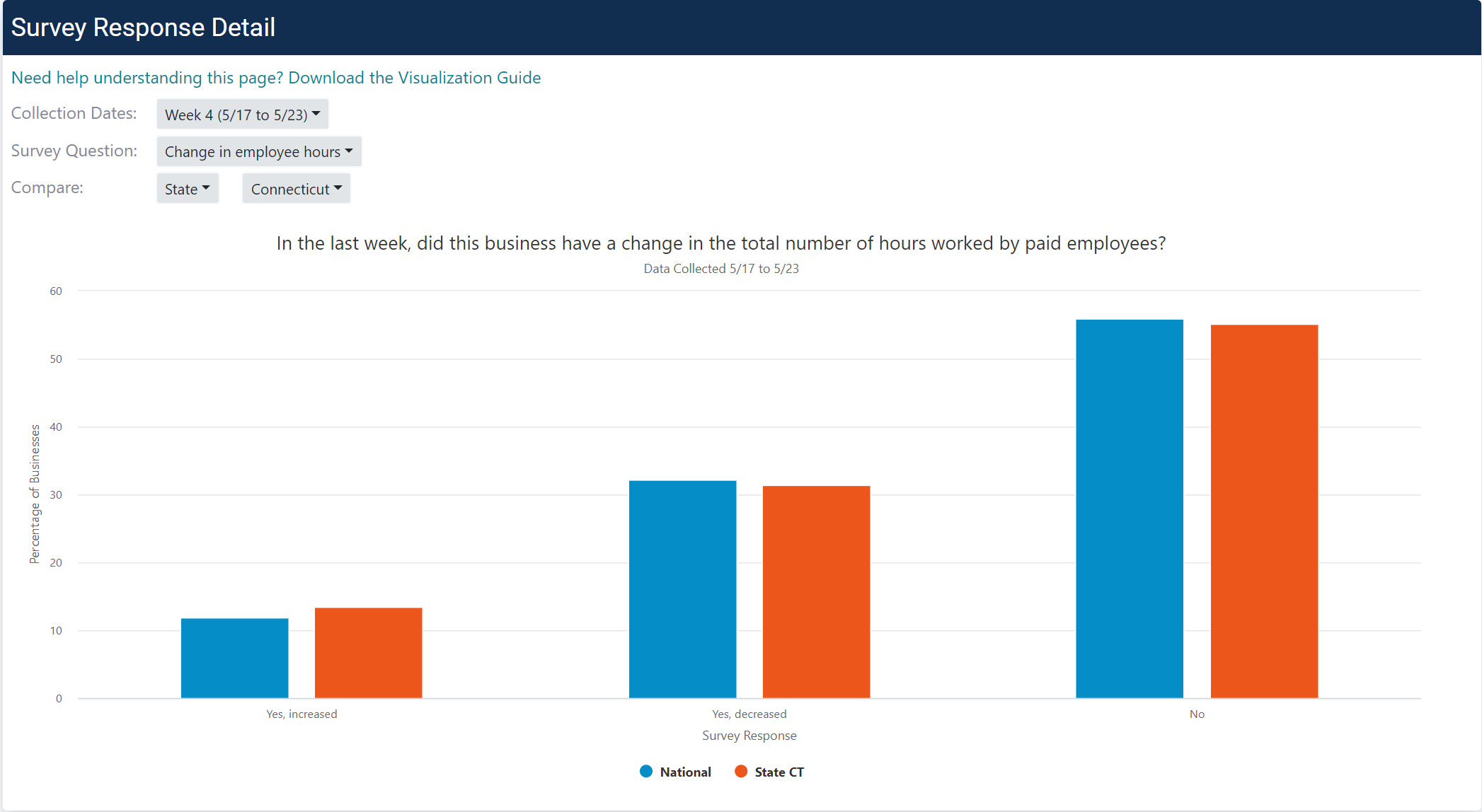Click the Data Collected 5/17 to 5/23 subtitle
Image resolution: width=1482 pixels, height=812 pixels.
tap(720, 269)
